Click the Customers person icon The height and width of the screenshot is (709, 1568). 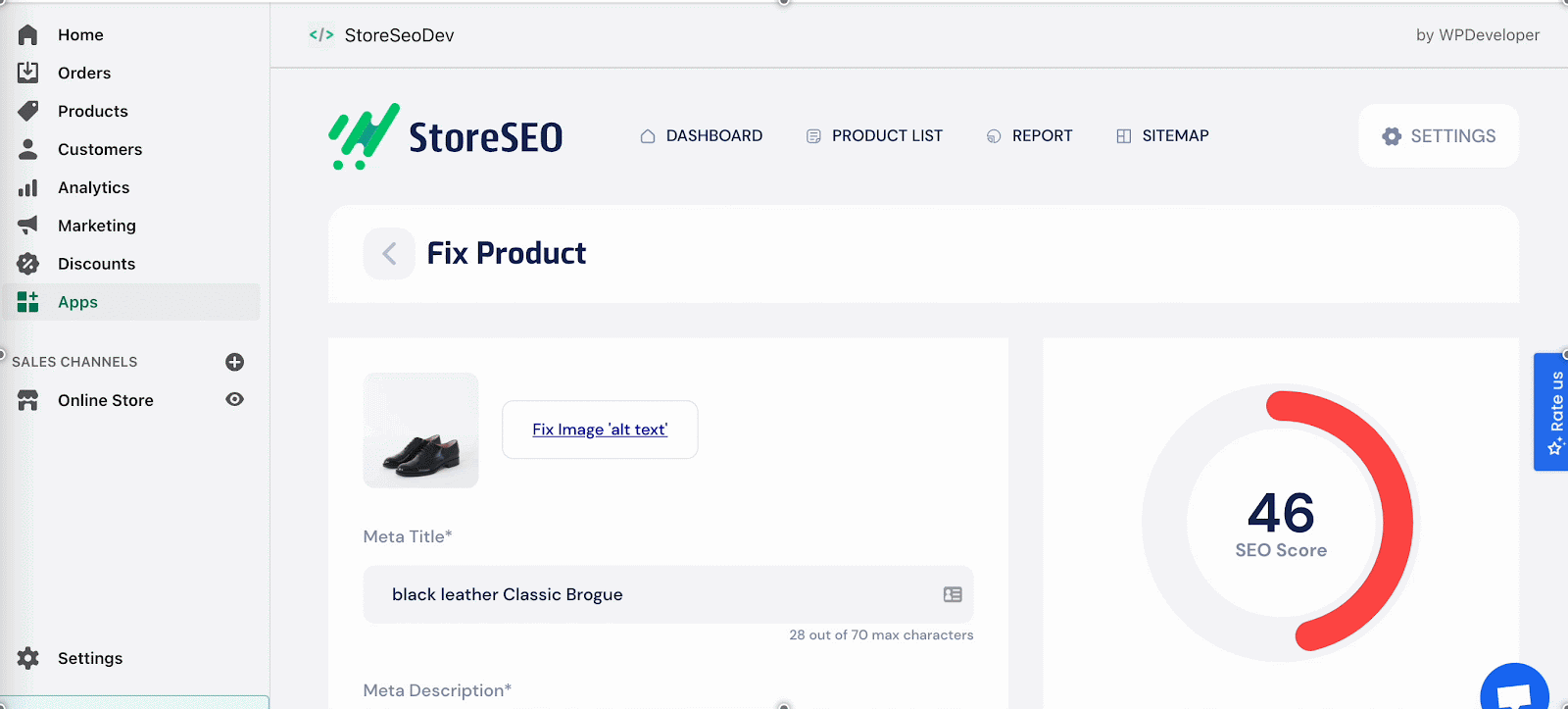pyautogui.click(x=27, y=149)
